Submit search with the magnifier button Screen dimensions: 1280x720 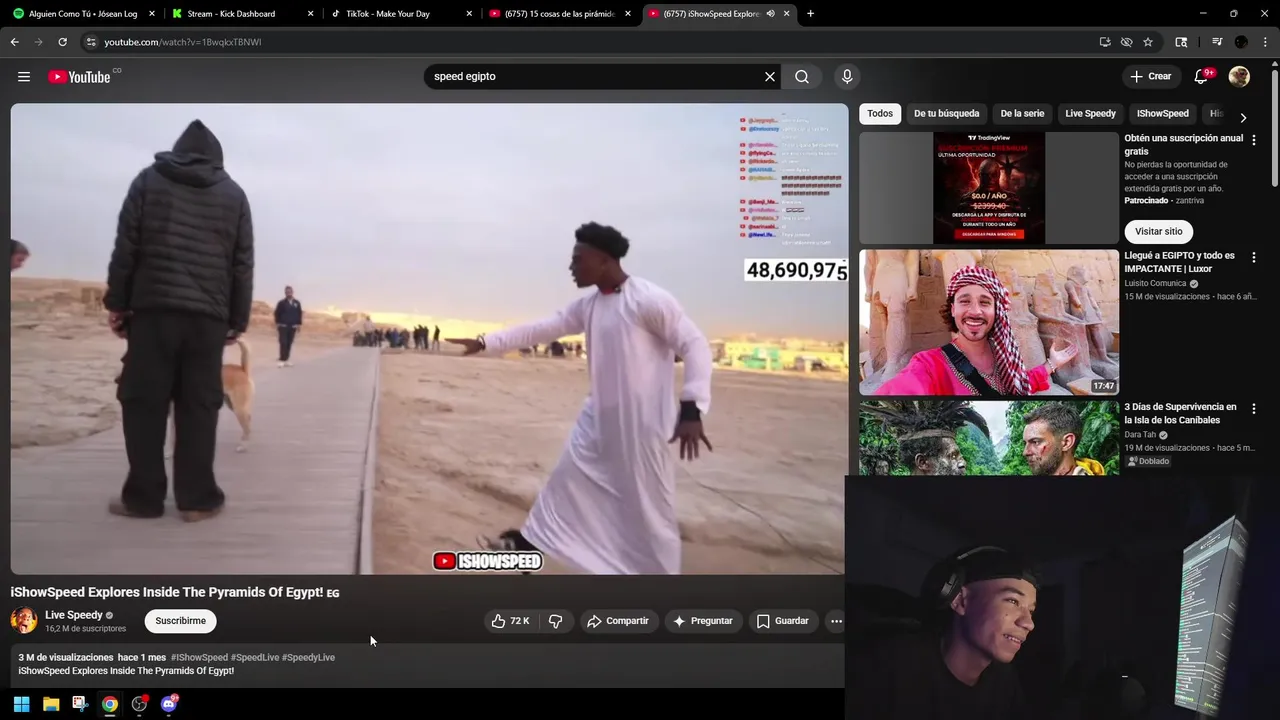click(x=802, y=77)
